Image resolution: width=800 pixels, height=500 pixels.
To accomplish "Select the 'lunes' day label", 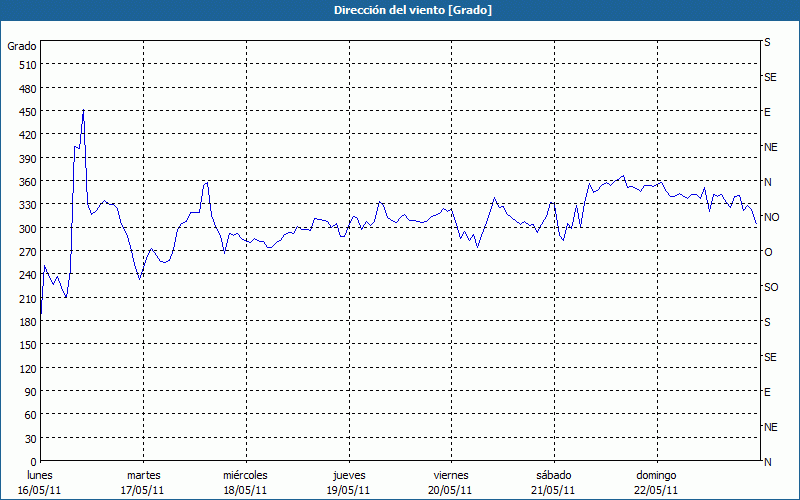I will point(40,475).
